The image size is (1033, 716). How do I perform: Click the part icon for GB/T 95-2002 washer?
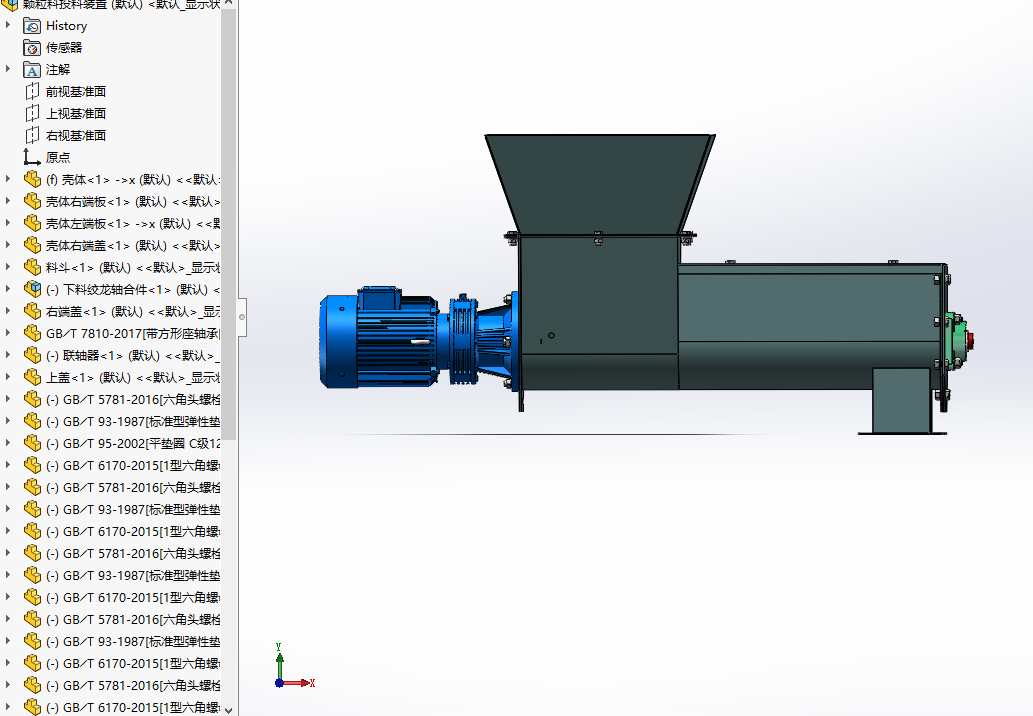pyautogui.click(x=32, y=443)
